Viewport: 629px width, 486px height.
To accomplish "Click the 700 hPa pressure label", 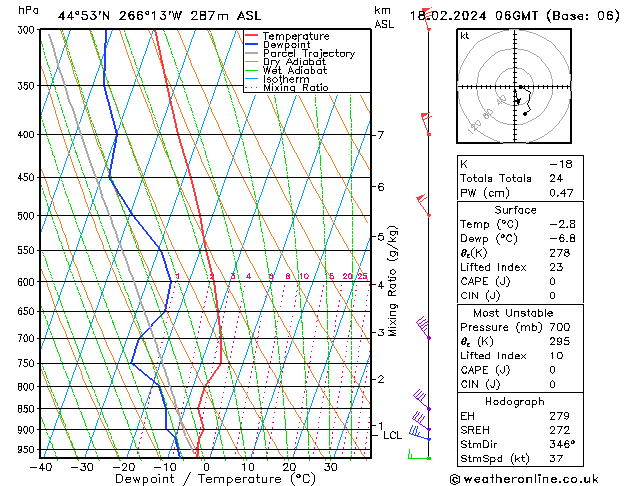I will (x=28, y=338).
